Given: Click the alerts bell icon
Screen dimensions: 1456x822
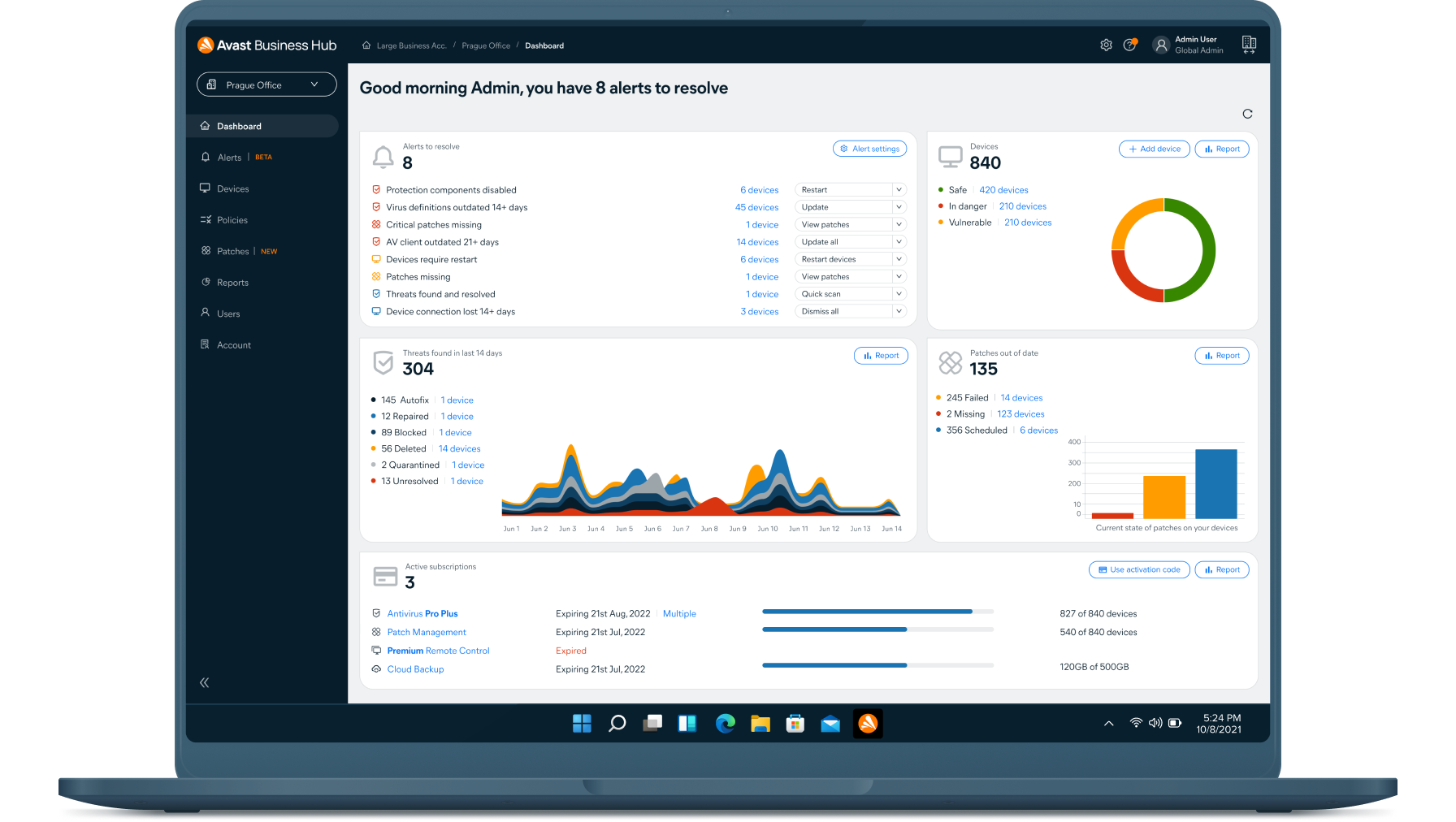Looking at the screenshot, I should pos(383,156).
